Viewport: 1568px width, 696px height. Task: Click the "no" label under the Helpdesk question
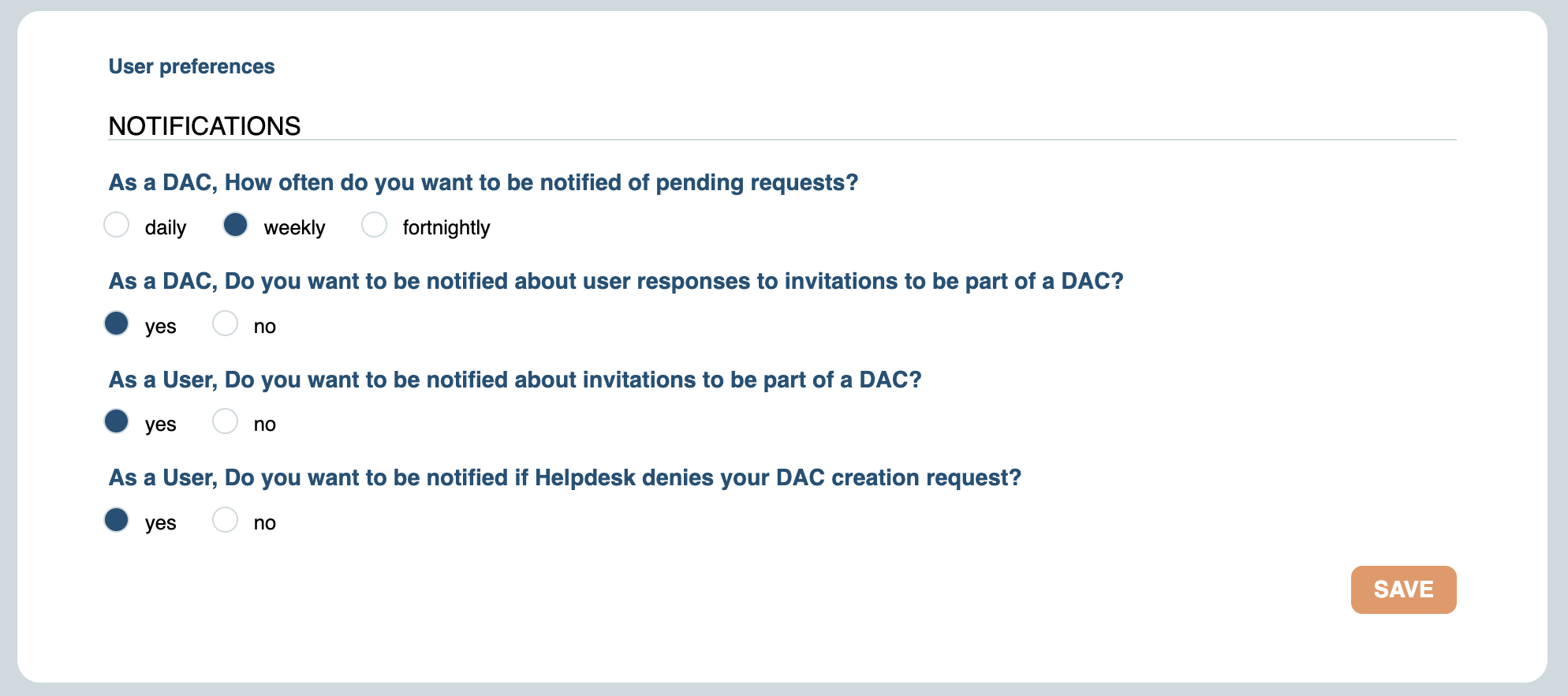(x=265, y=523)
